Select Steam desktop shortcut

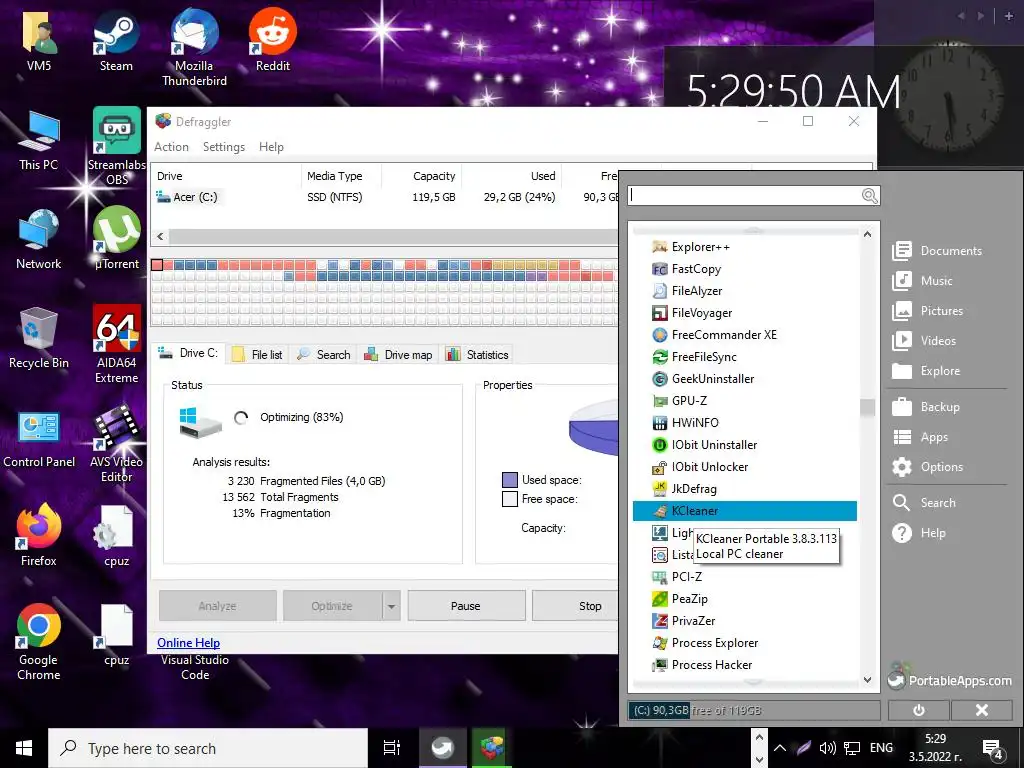[x=116, y=40]
